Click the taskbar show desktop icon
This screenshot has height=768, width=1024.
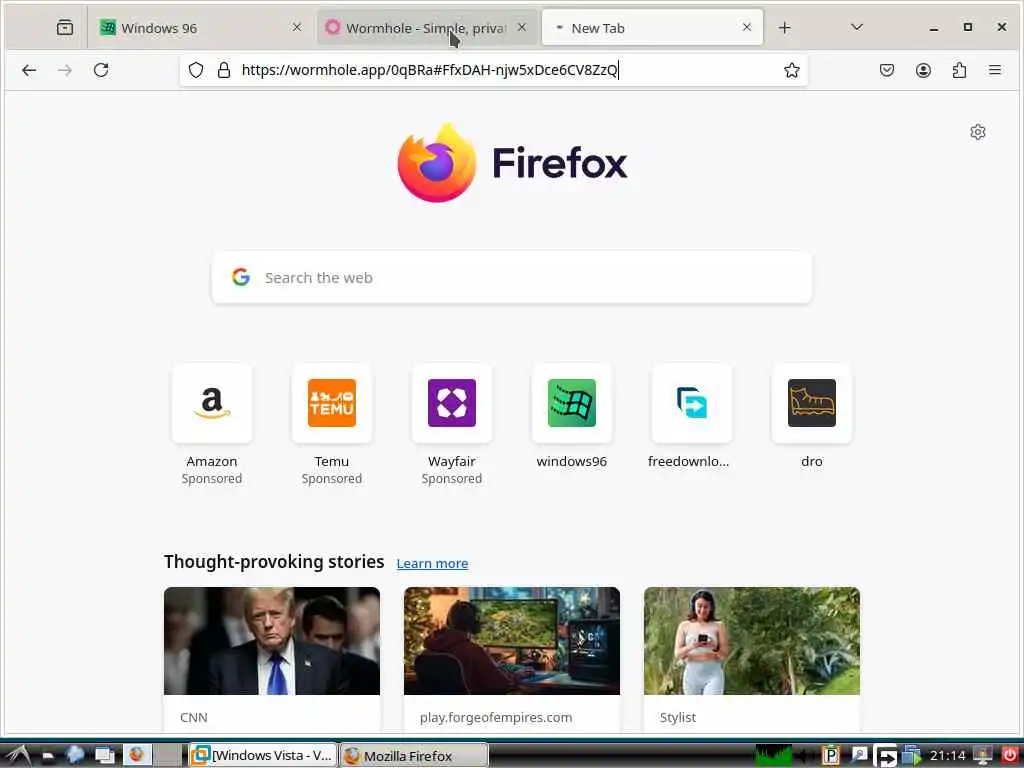click(104, 756)
